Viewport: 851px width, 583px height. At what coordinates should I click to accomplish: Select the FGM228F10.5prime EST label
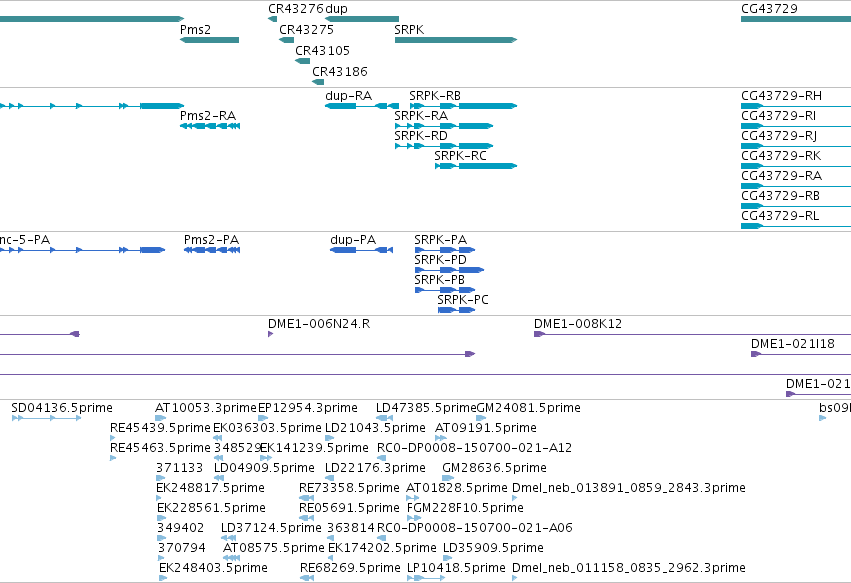[x=465, y=509]
